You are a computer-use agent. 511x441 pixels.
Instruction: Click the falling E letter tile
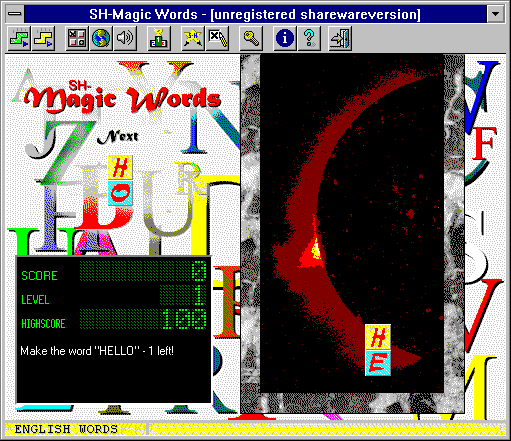coord(378,363)
